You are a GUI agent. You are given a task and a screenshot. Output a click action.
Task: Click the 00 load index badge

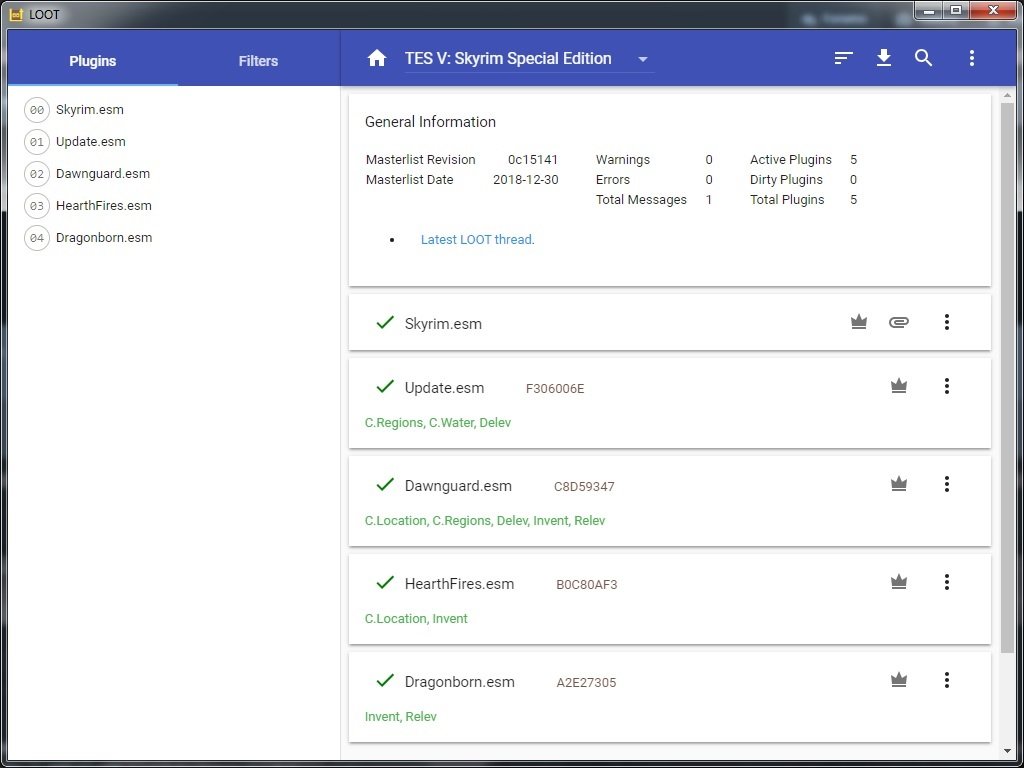[37, 110]
